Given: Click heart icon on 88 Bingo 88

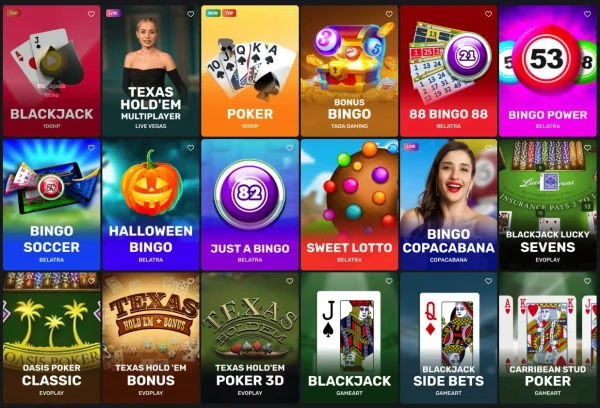Looking at the screenshot, I should 488,14.
